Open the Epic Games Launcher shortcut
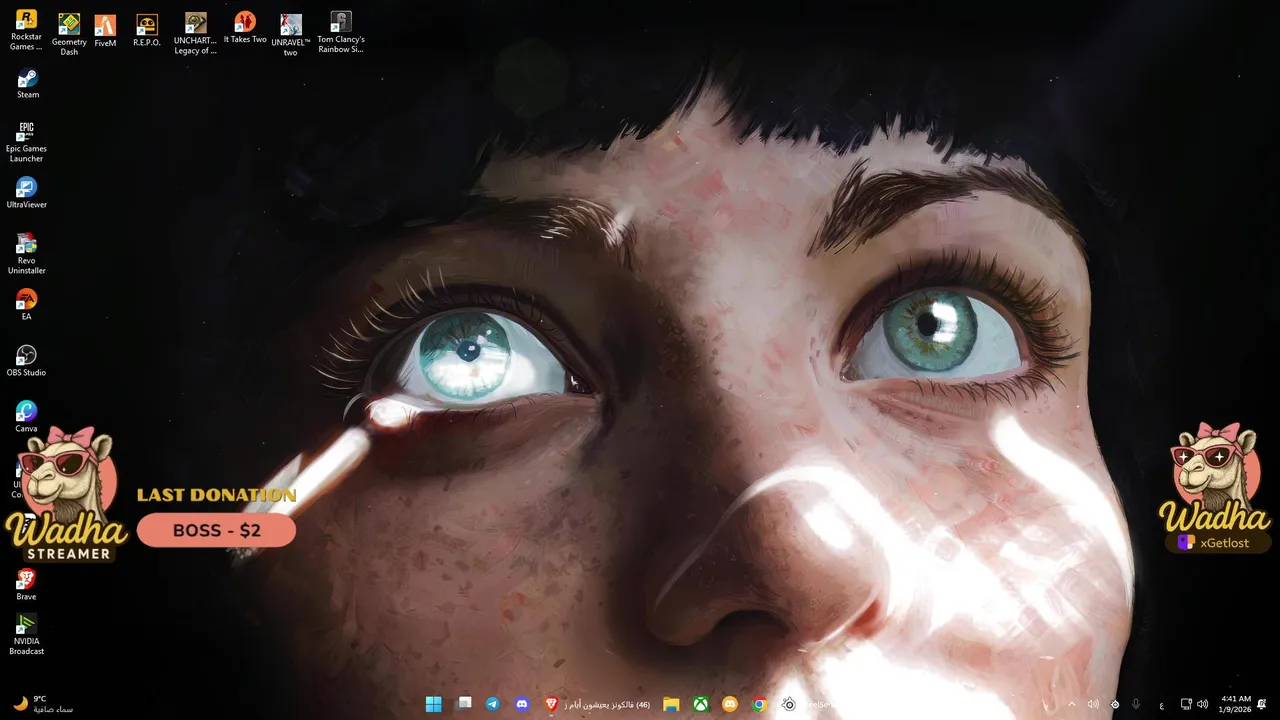 click(27, 142)
